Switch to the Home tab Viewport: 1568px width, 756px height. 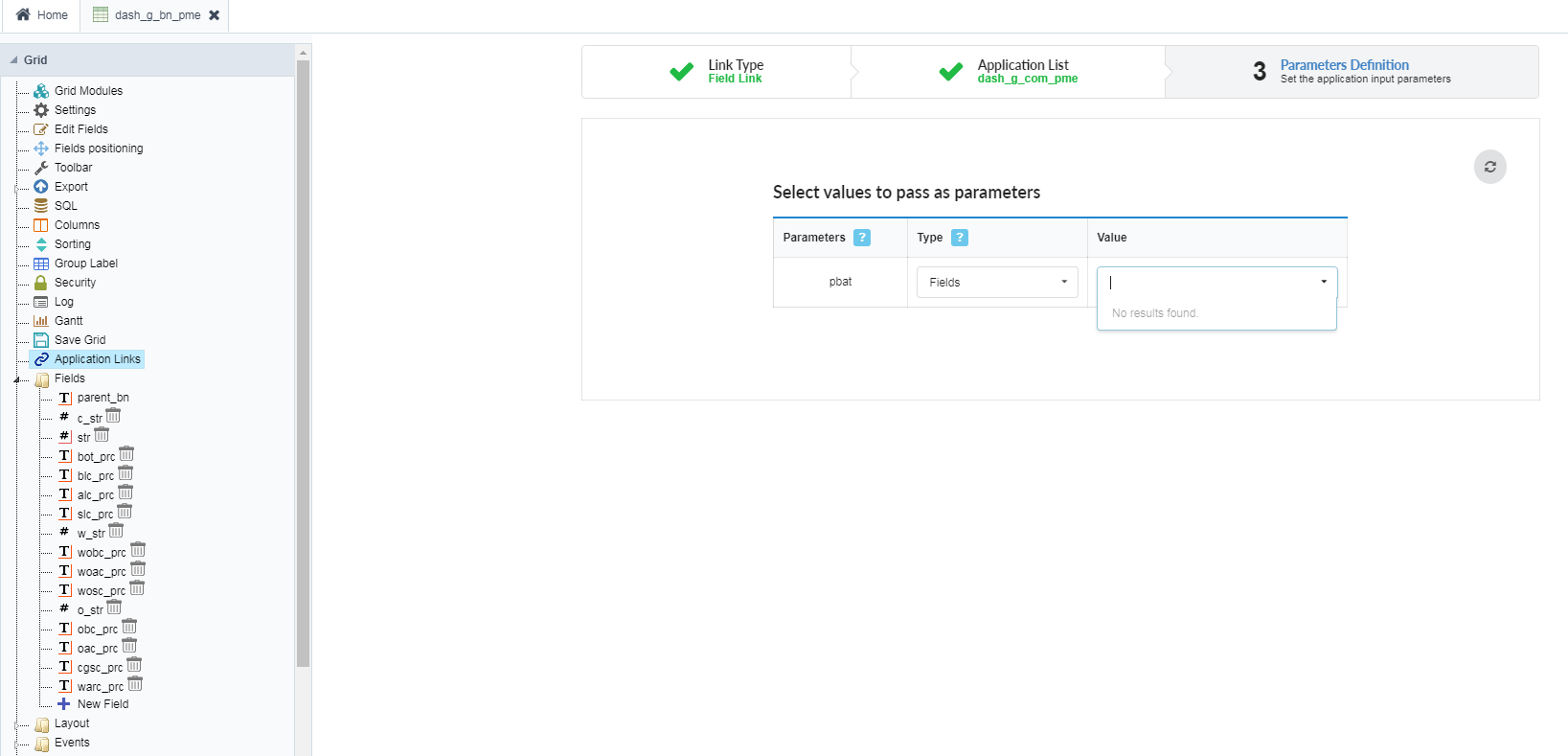tap(42, 15)
